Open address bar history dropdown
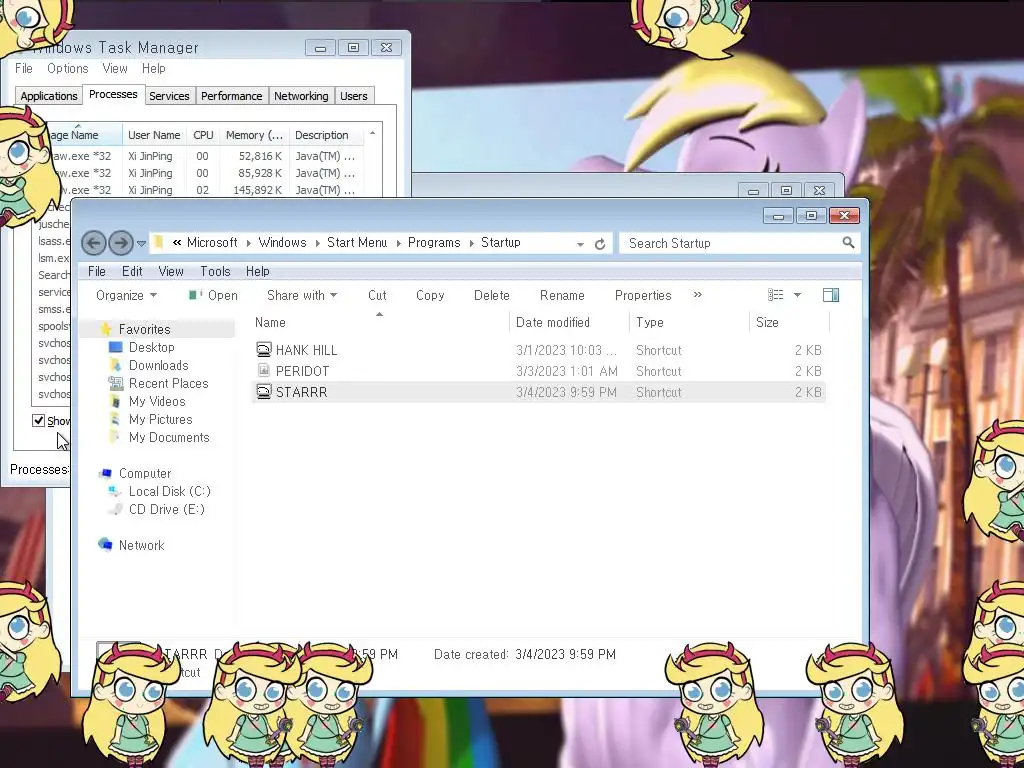The image size is (1024, 768). 580,244
